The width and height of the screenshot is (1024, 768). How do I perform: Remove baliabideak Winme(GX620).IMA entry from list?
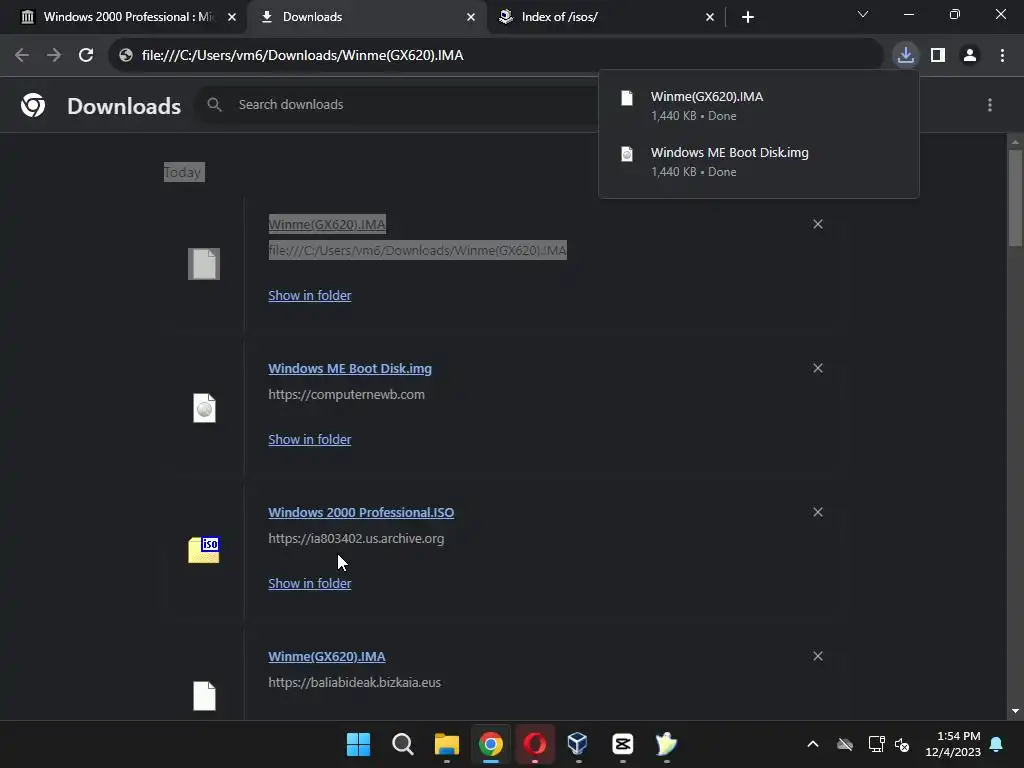pos(818,656)
